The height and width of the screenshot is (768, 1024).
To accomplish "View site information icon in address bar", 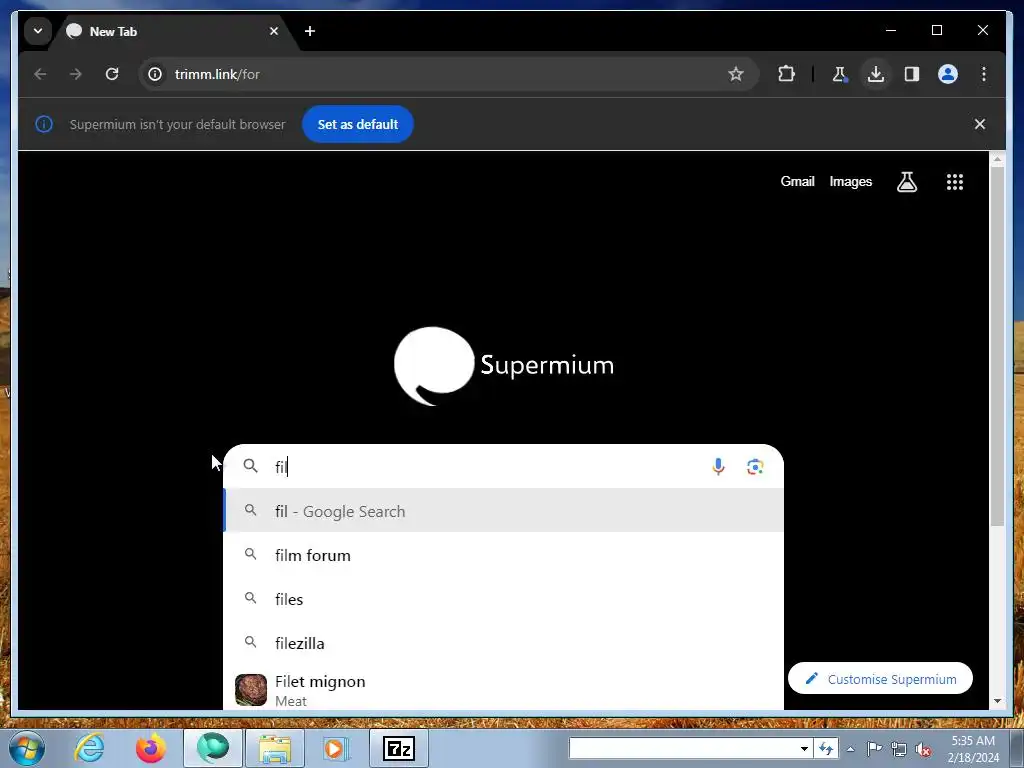I will coord(155,74).
